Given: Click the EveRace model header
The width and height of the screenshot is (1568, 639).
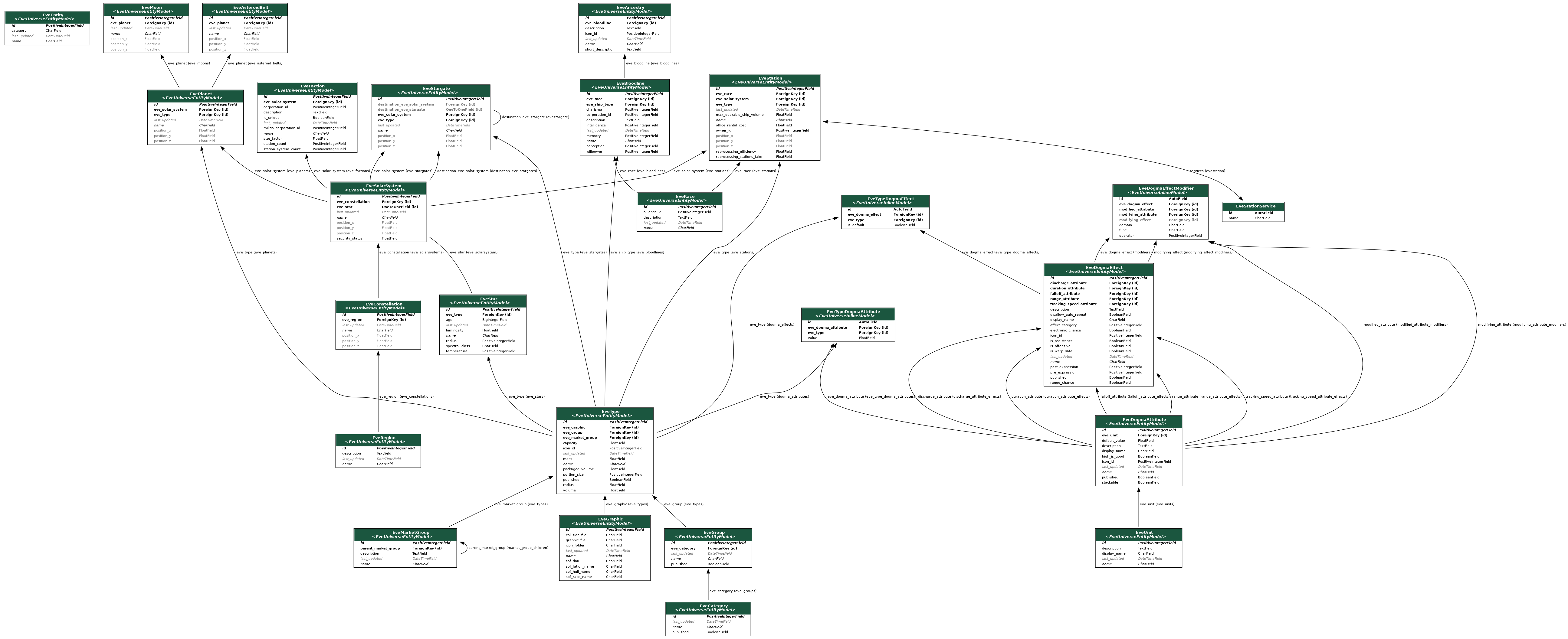Looking at the screenshot, I should pyautogui.click(x=679, y=198).
